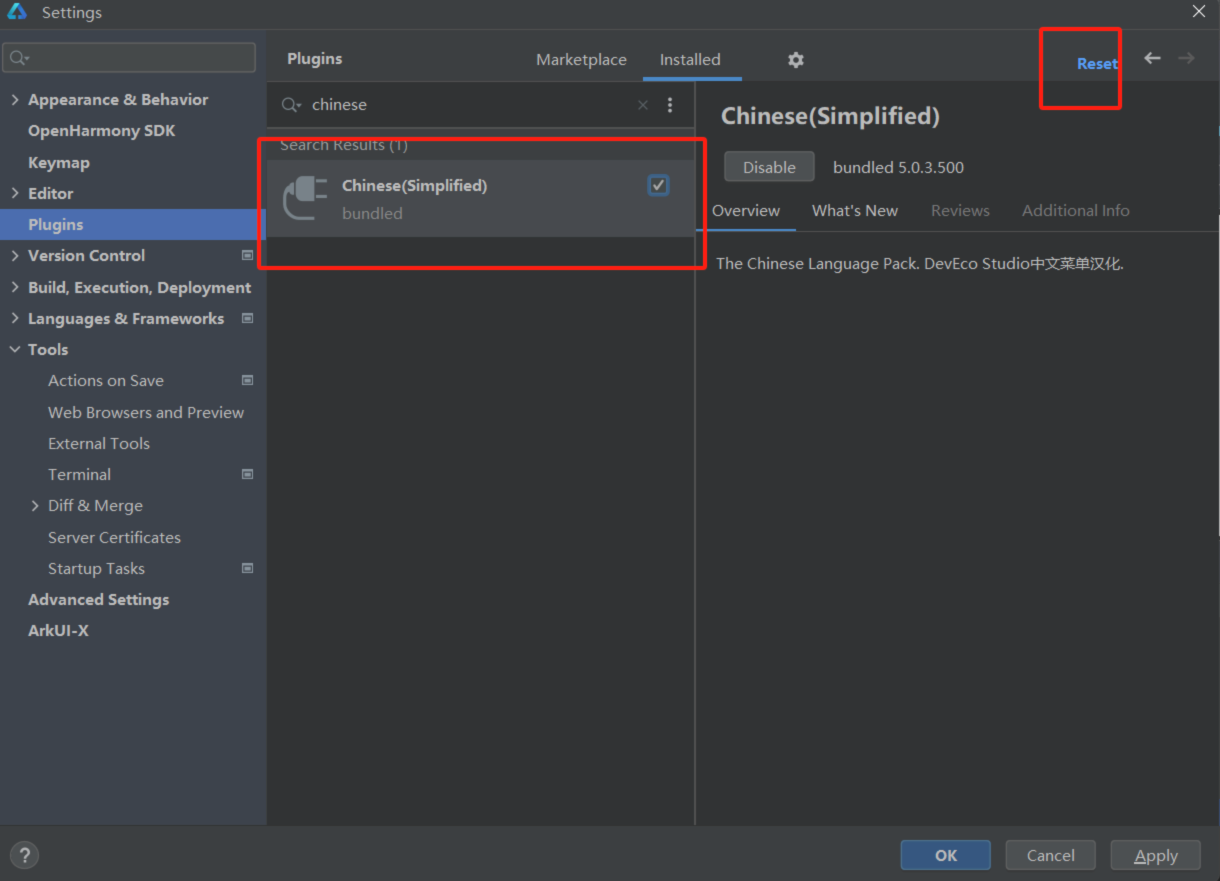Click the 'Chinese(Simplified)' detail heading

(830, 116)
